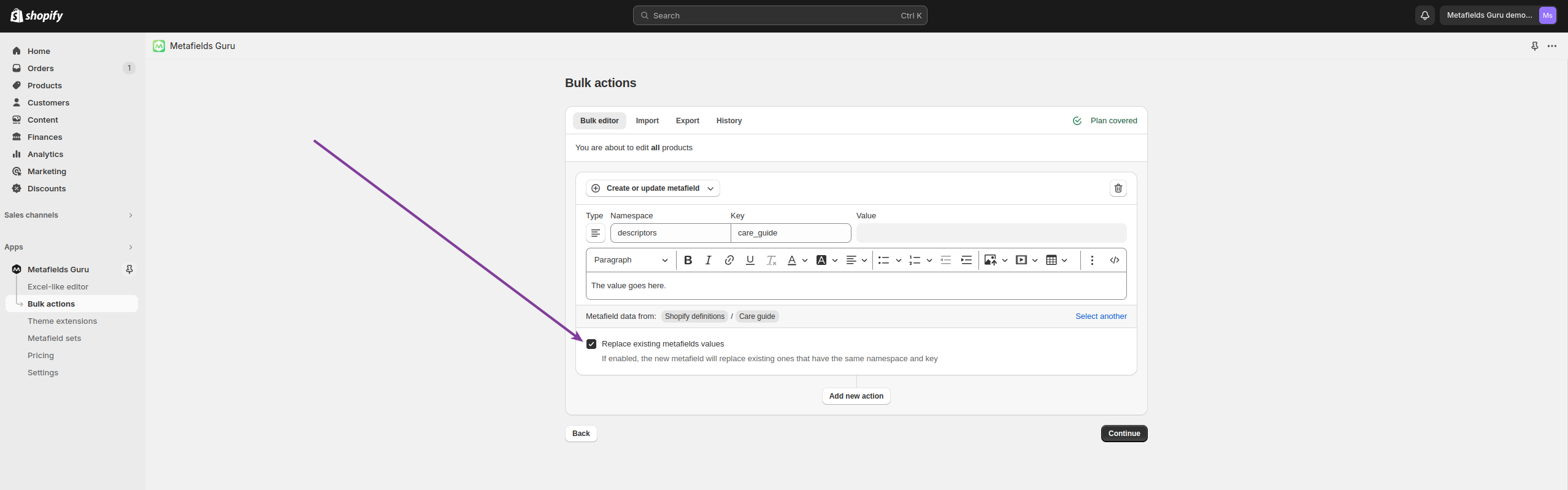Viewport: 1568px width, 490px height.
Task: Click the Continue button
Action: point(1124,434)
